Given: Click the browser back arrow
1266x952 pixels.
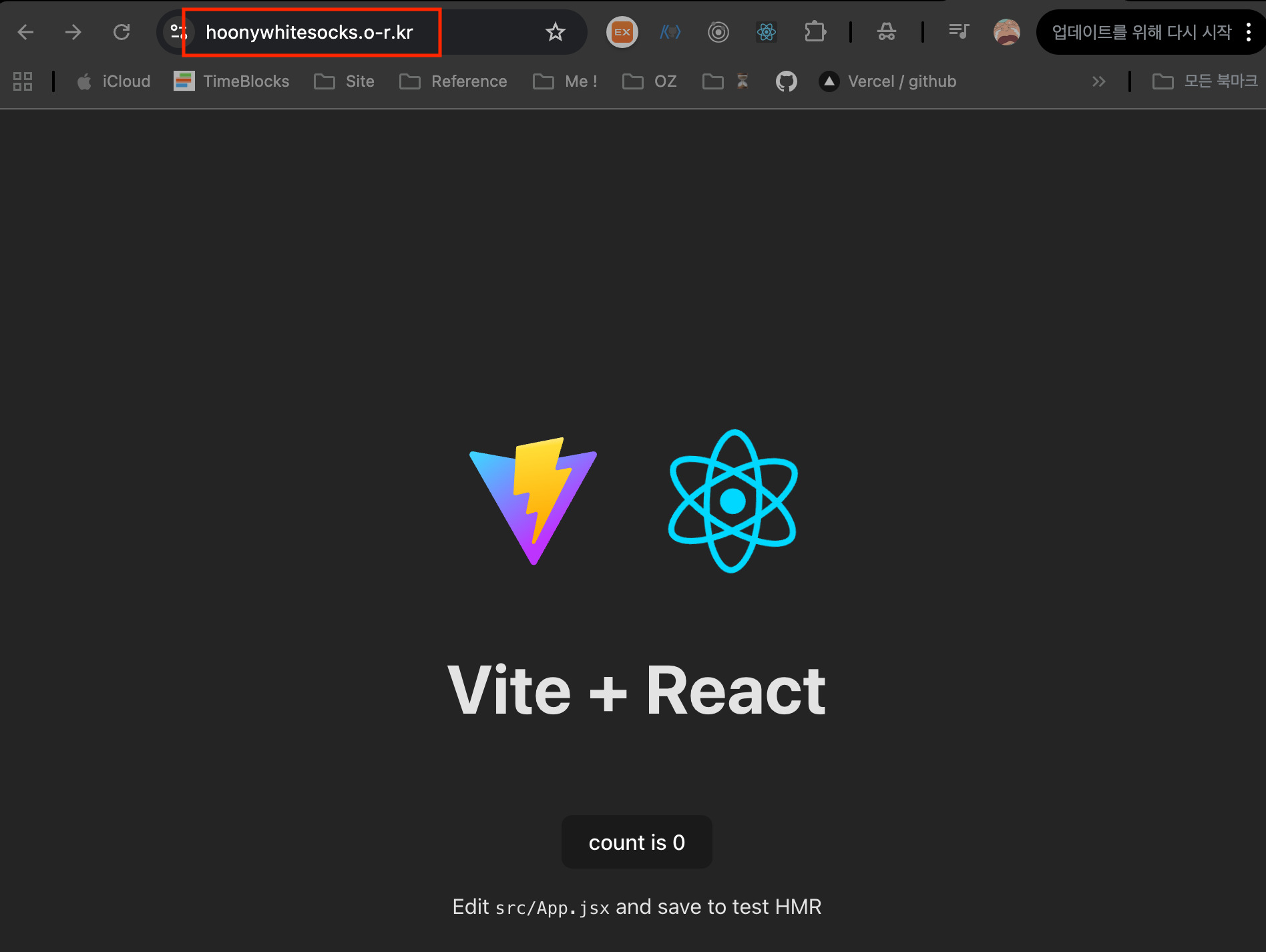Looking at the screenshot, I should click(x=25, y=32).
